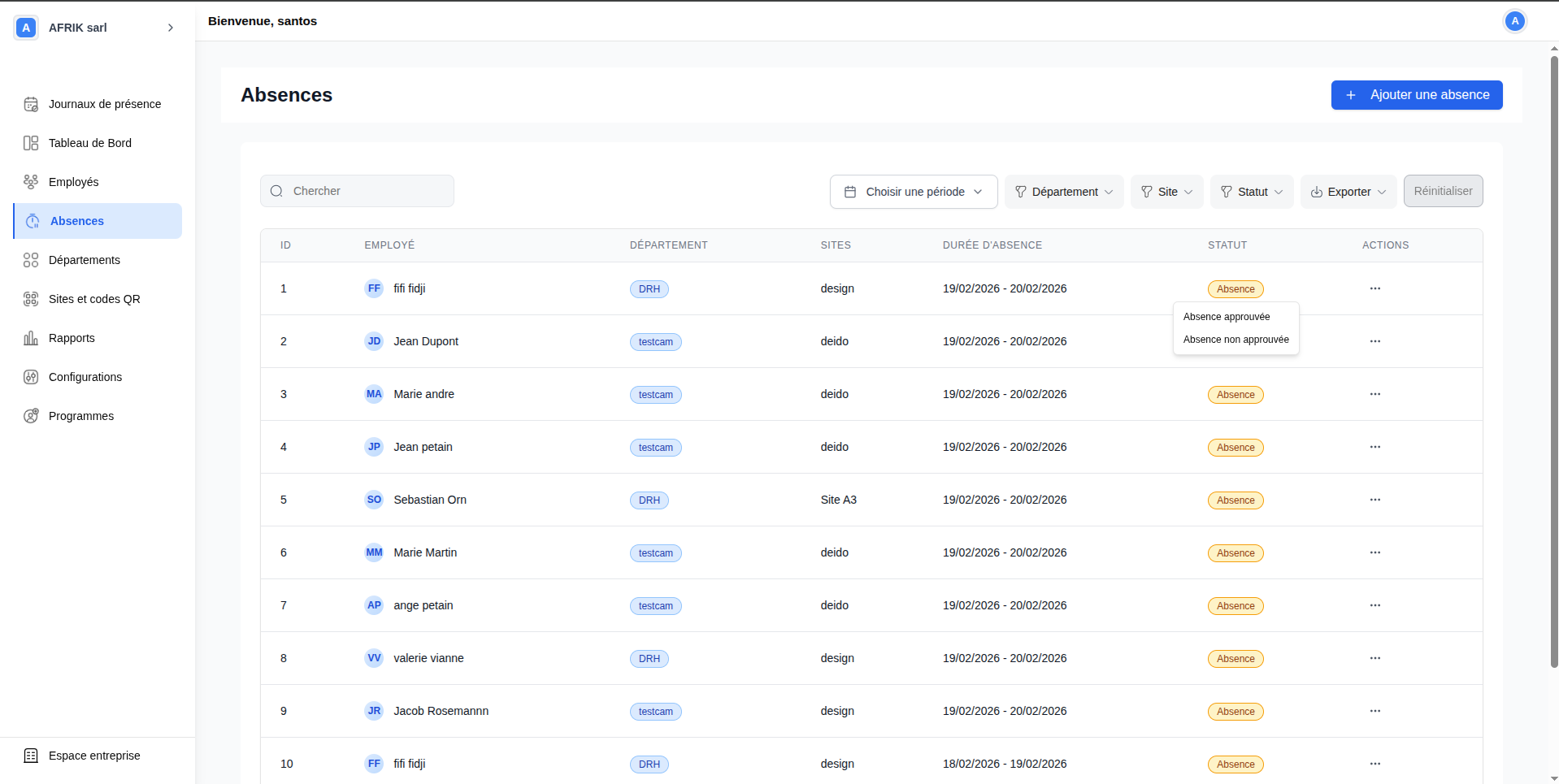Viewport: 1559px width, 784px height.
Task: Click the Rapports bar chart icon
Action: (x=31, y=338)
